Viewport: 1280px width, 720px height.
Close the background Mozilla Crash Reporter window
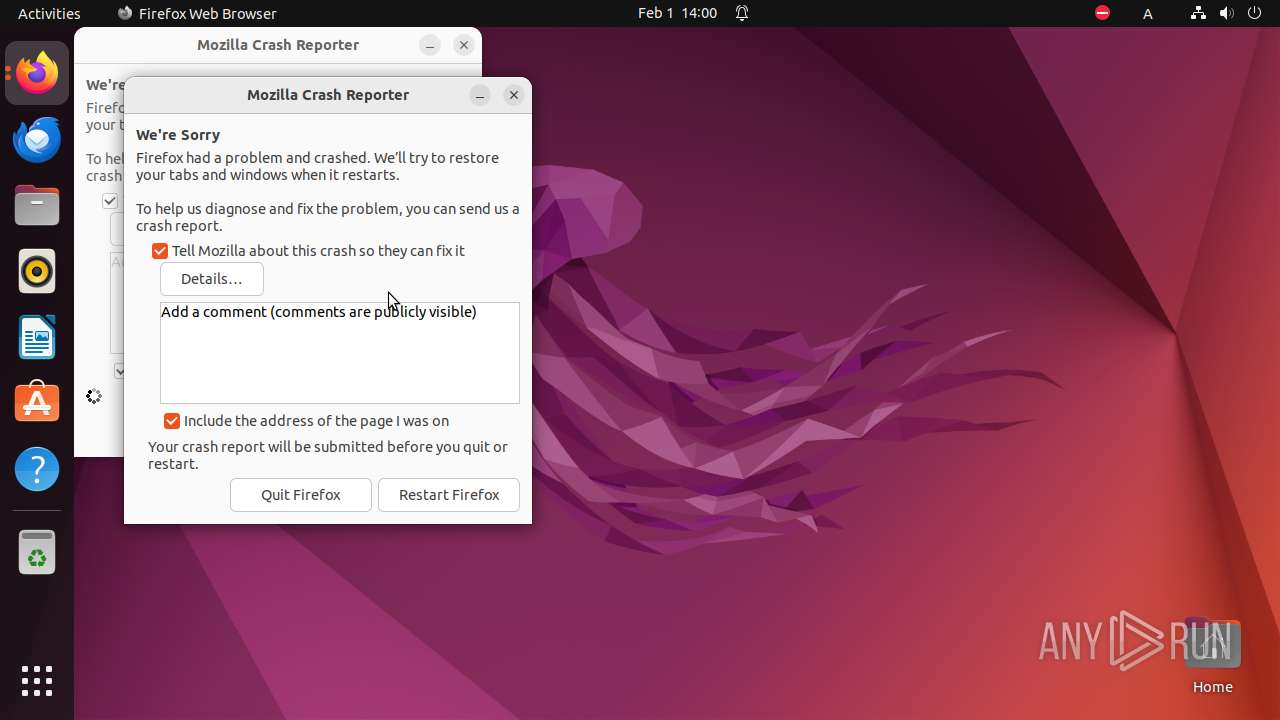(x=463, y=45)
